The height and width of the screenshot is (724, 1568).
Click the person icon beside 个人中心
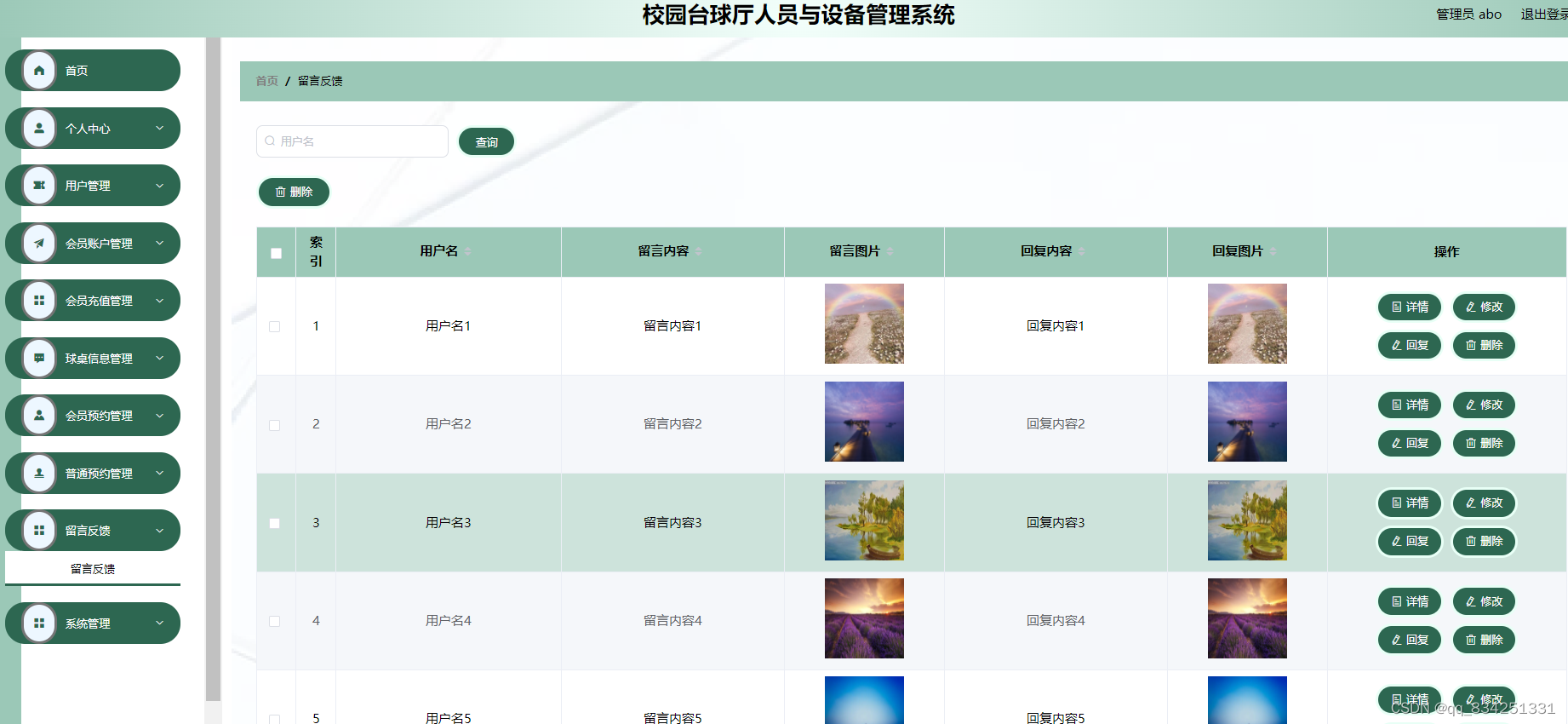(39, 129)
